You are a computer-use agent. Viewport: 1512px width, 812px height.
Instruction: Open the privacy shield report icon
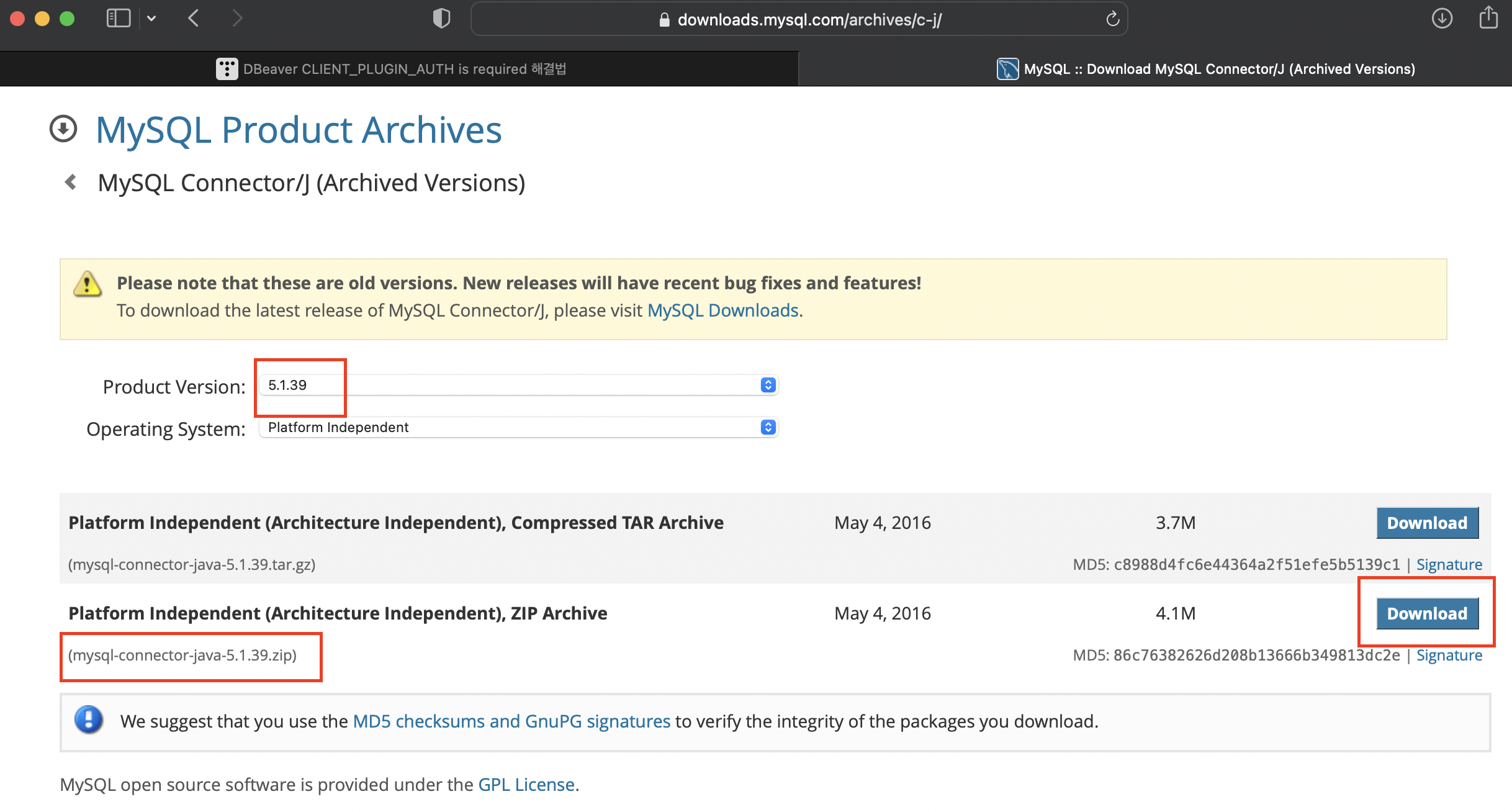click(x=441, y=19)
